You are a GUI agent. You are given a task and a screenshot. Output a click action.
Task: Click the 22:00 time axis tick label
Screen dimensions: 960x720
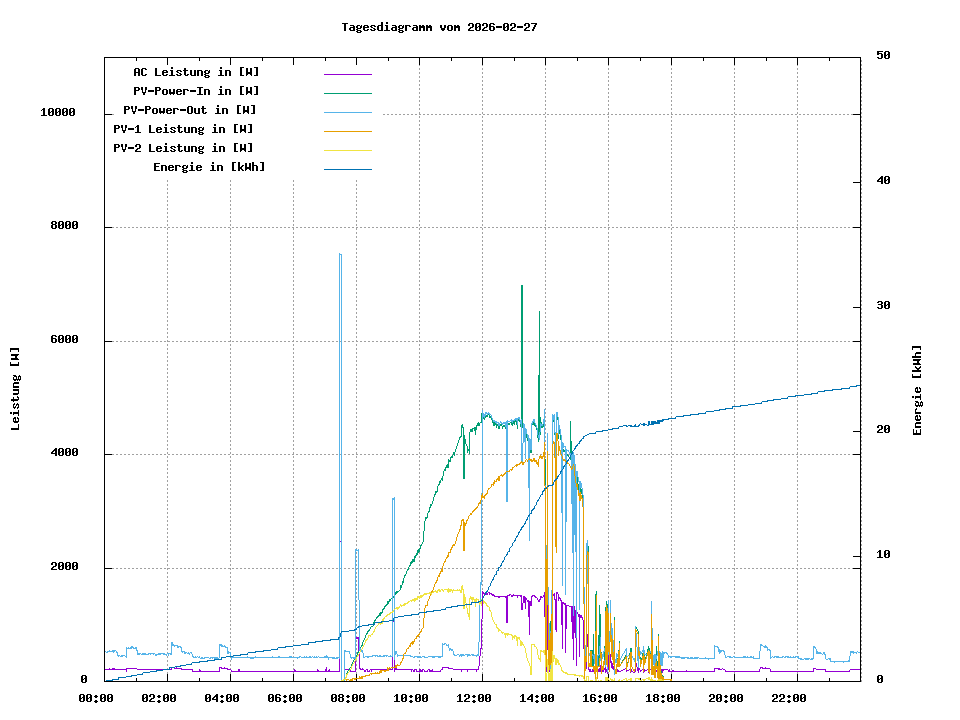789,698
